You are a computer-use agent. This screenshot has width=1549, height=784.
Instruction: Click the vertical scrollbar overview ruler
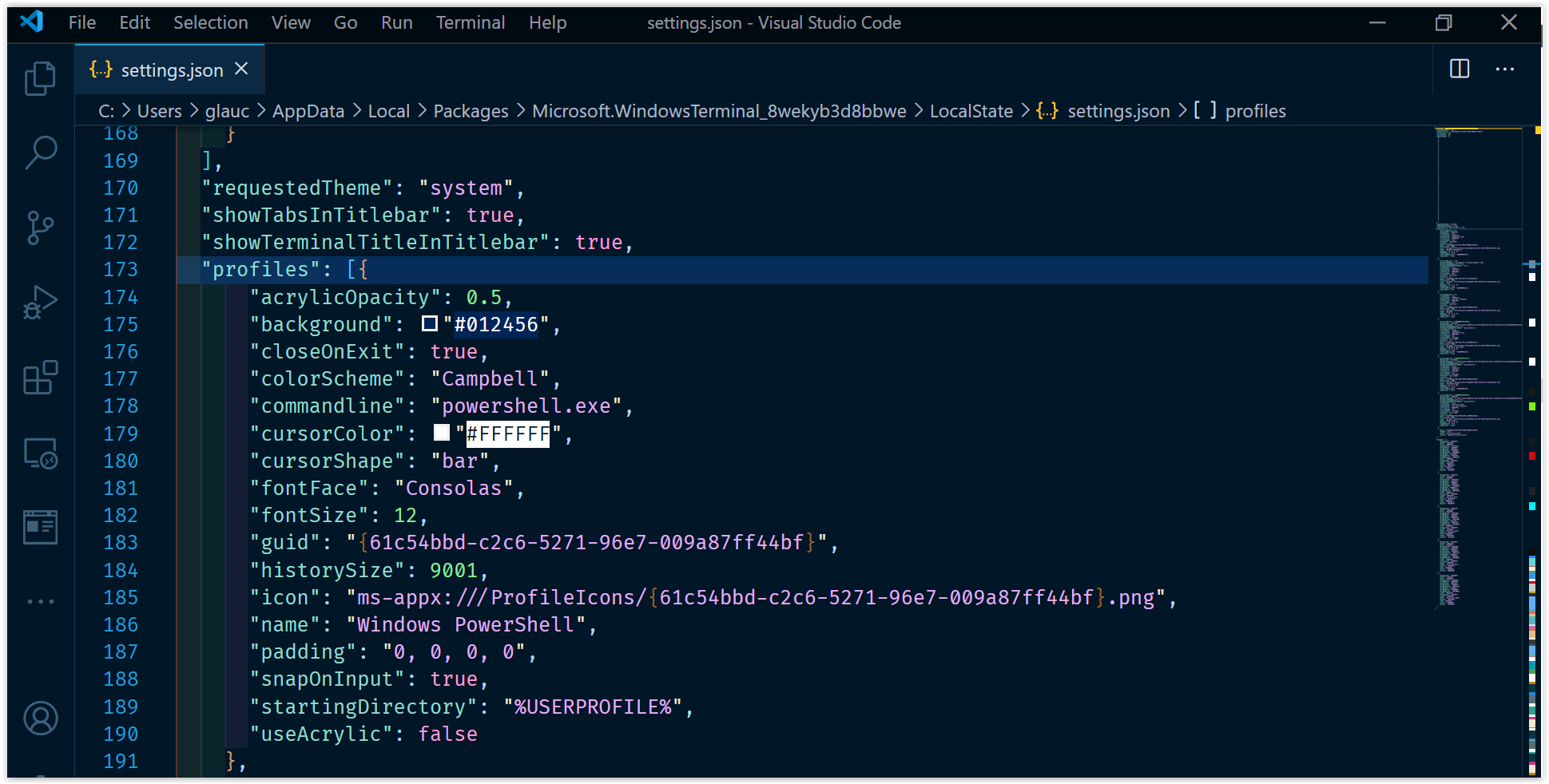pyautogui.click(x=1532, y=451)
